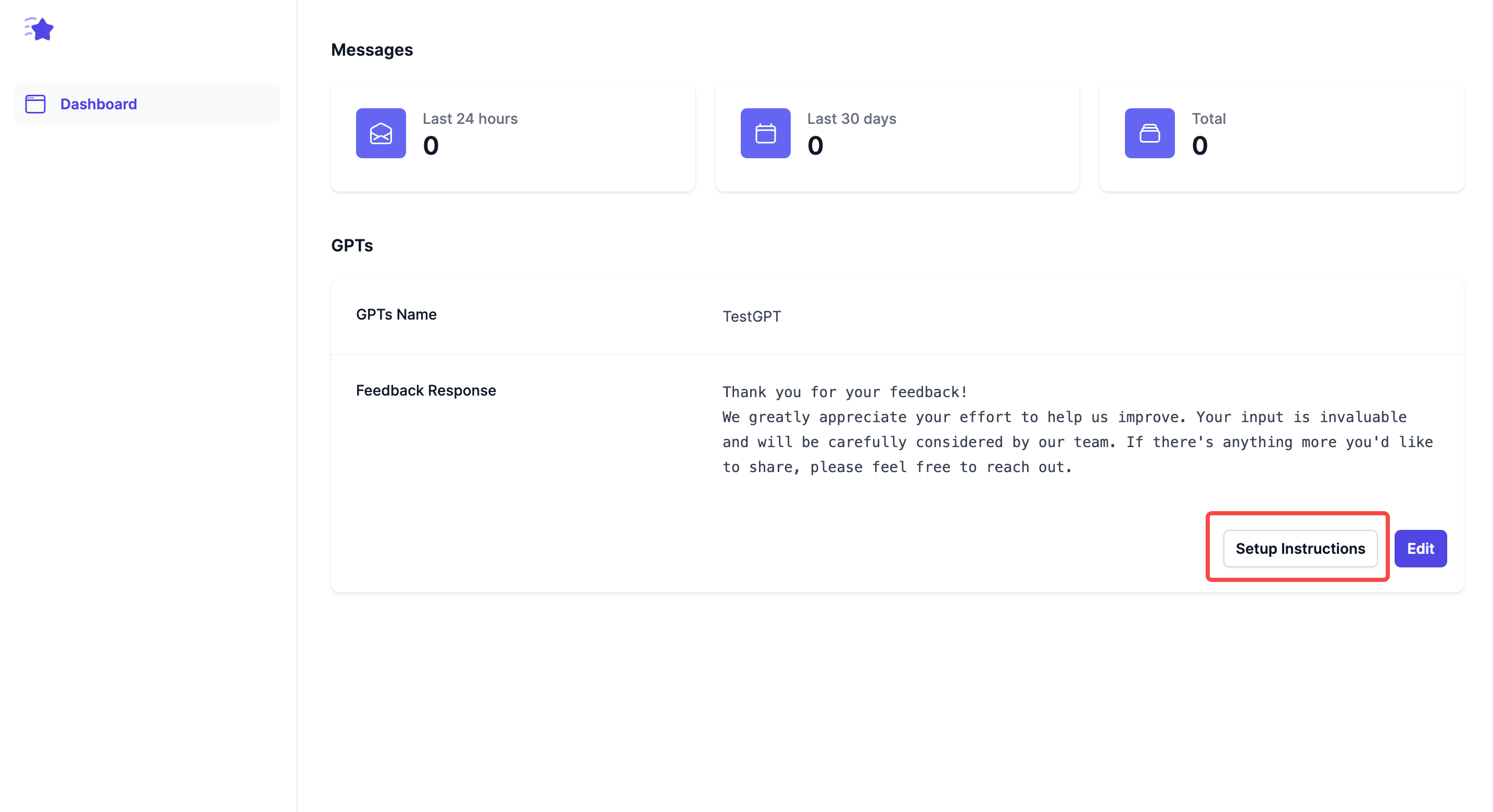Click the Total messages stack icon
Screen dimensions: 1493x812
pyautogui.click(x=1149, y=133)
